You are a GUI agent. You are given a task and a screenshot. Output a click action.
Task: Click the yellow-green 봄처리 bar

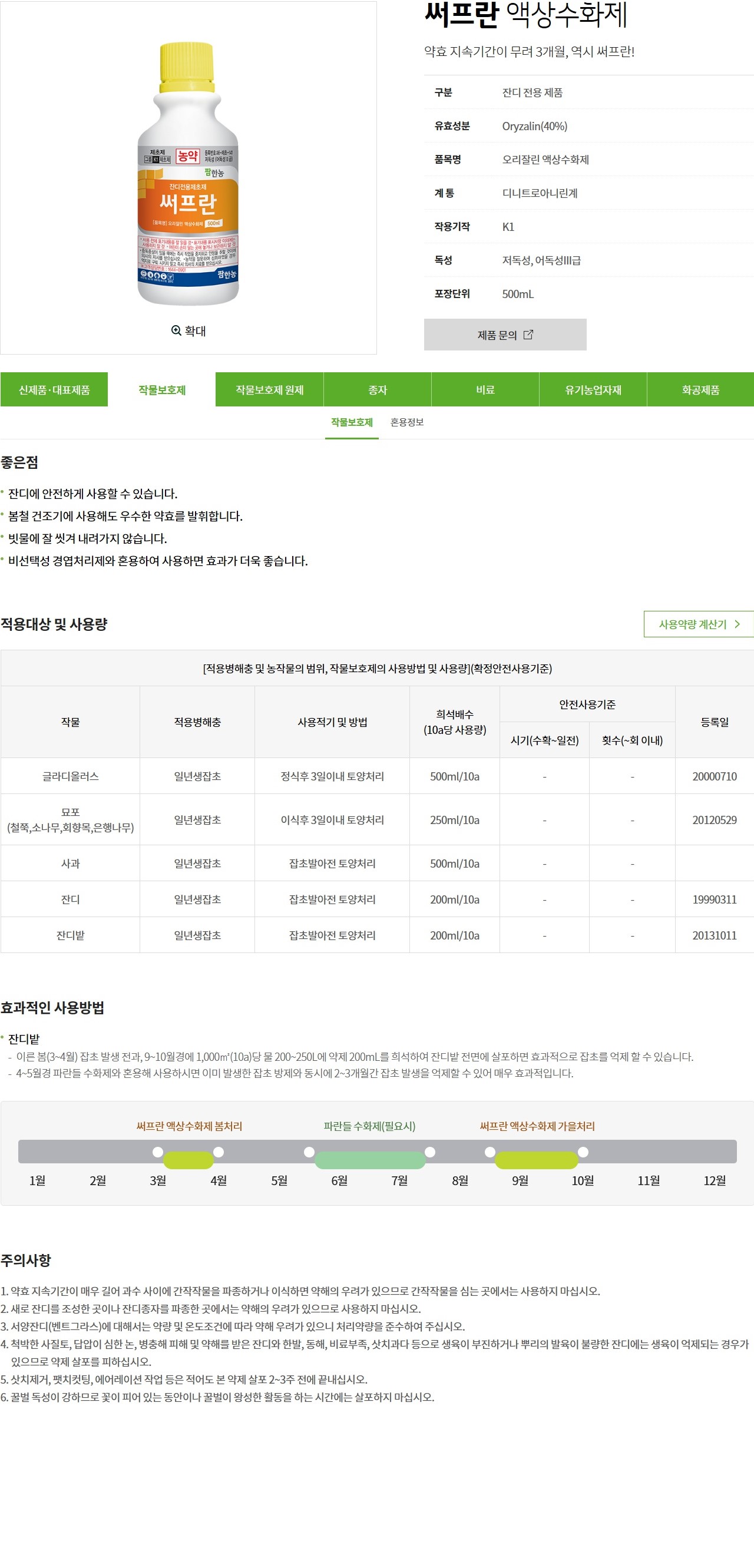(x=188, y=1160)
